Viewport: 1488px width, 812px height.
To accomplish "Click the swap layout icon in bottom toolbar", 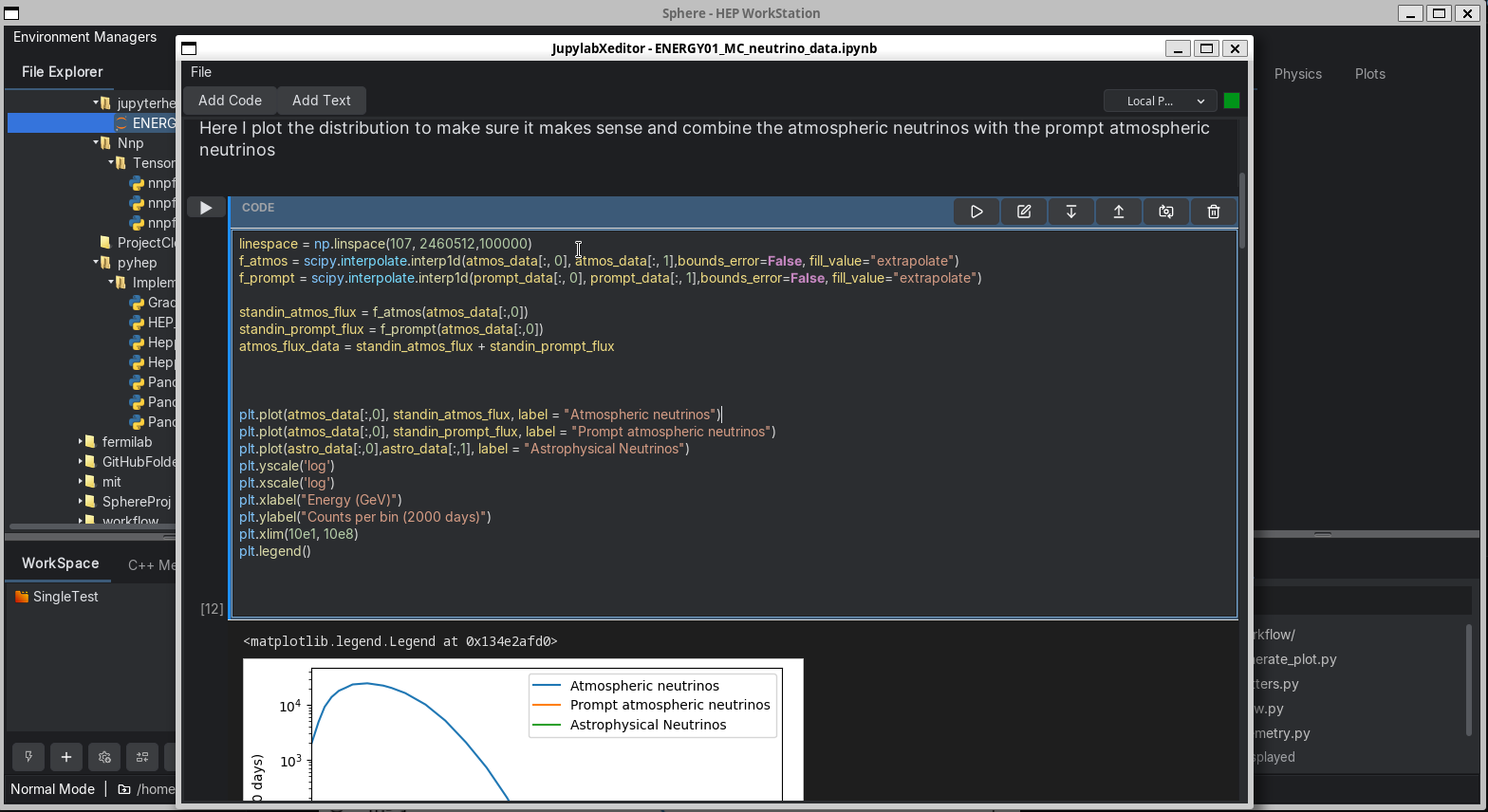I will pyautogui.click(x=142, y=757).
